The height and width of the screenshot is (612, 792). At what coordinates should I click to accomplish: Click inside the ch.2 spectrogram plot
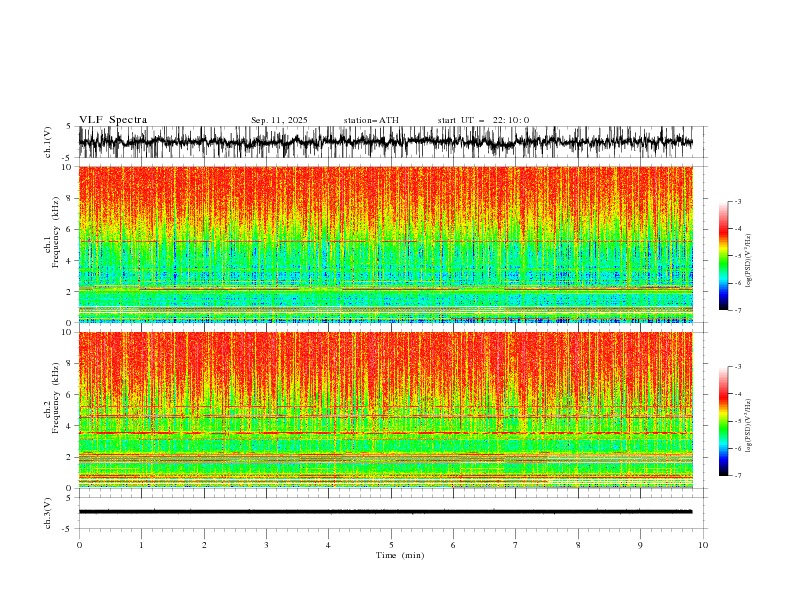pyautogui.click(x=386, y=410)
